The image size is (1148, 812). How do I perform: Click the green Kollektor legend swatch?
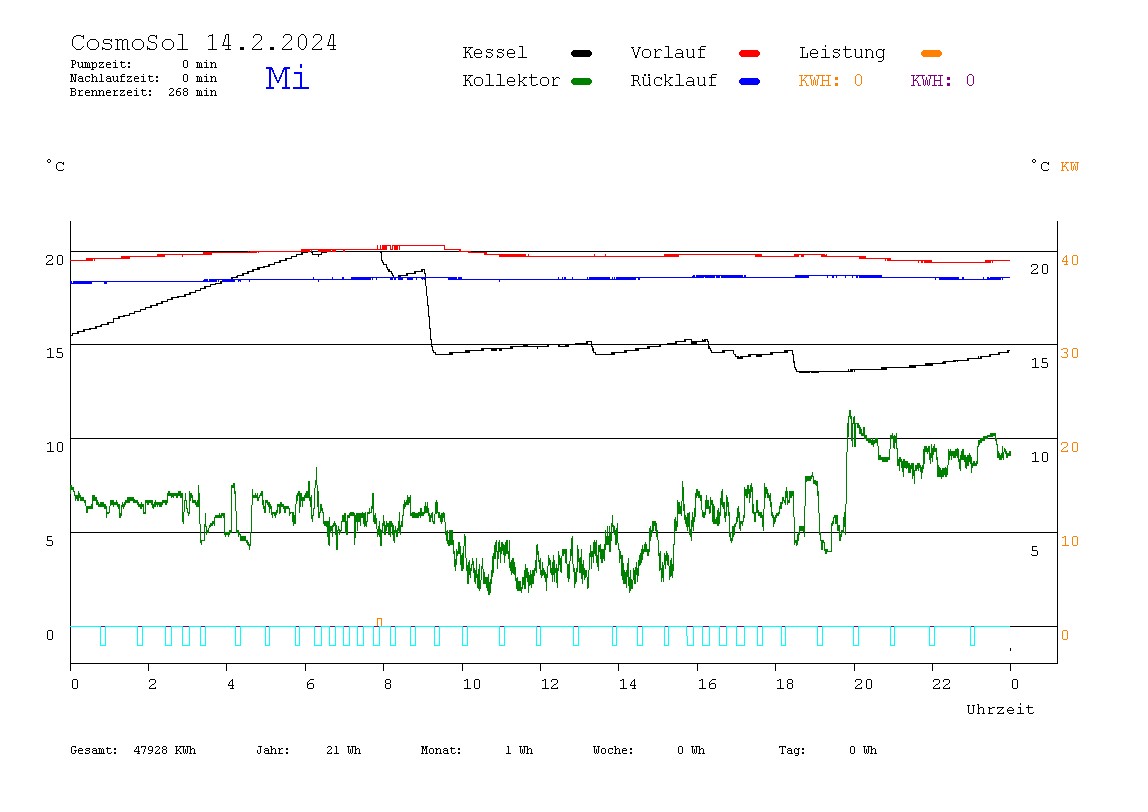(x=581, y=81)
